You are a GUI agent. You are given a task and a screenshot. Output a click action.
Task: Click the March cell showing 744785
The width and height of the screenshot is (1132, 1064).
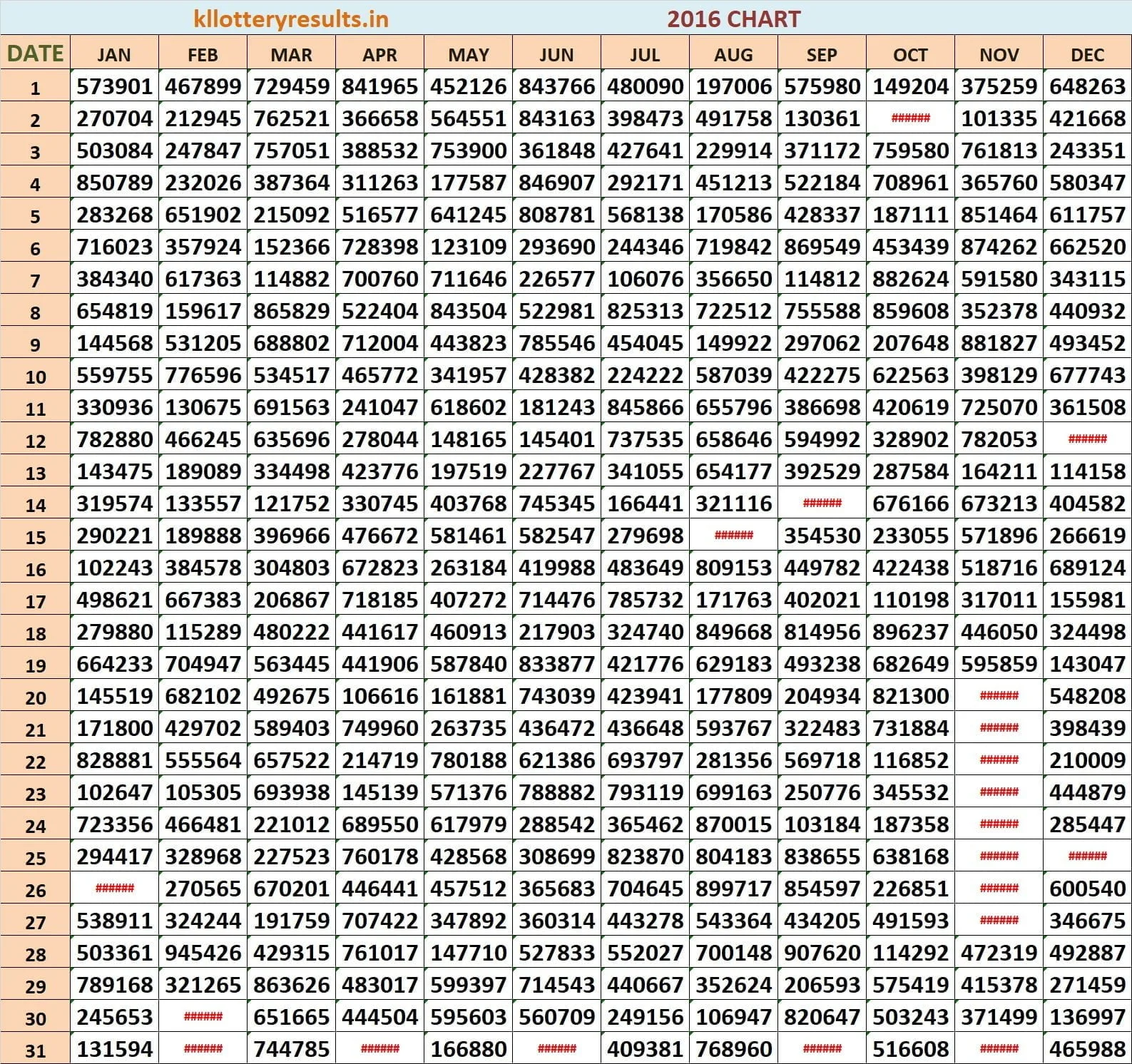coord(291,1049)
